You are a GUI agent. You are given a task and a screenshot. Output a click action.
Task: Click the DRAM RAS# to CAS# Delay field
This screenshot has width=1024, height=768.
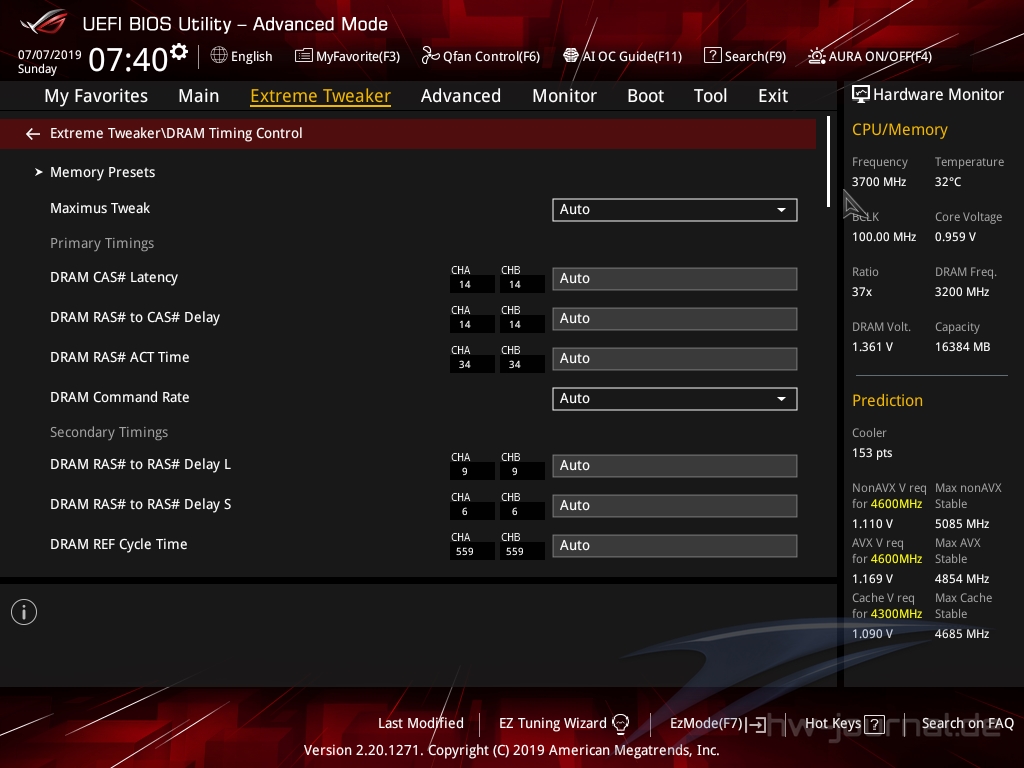click(x=675, y=319)
